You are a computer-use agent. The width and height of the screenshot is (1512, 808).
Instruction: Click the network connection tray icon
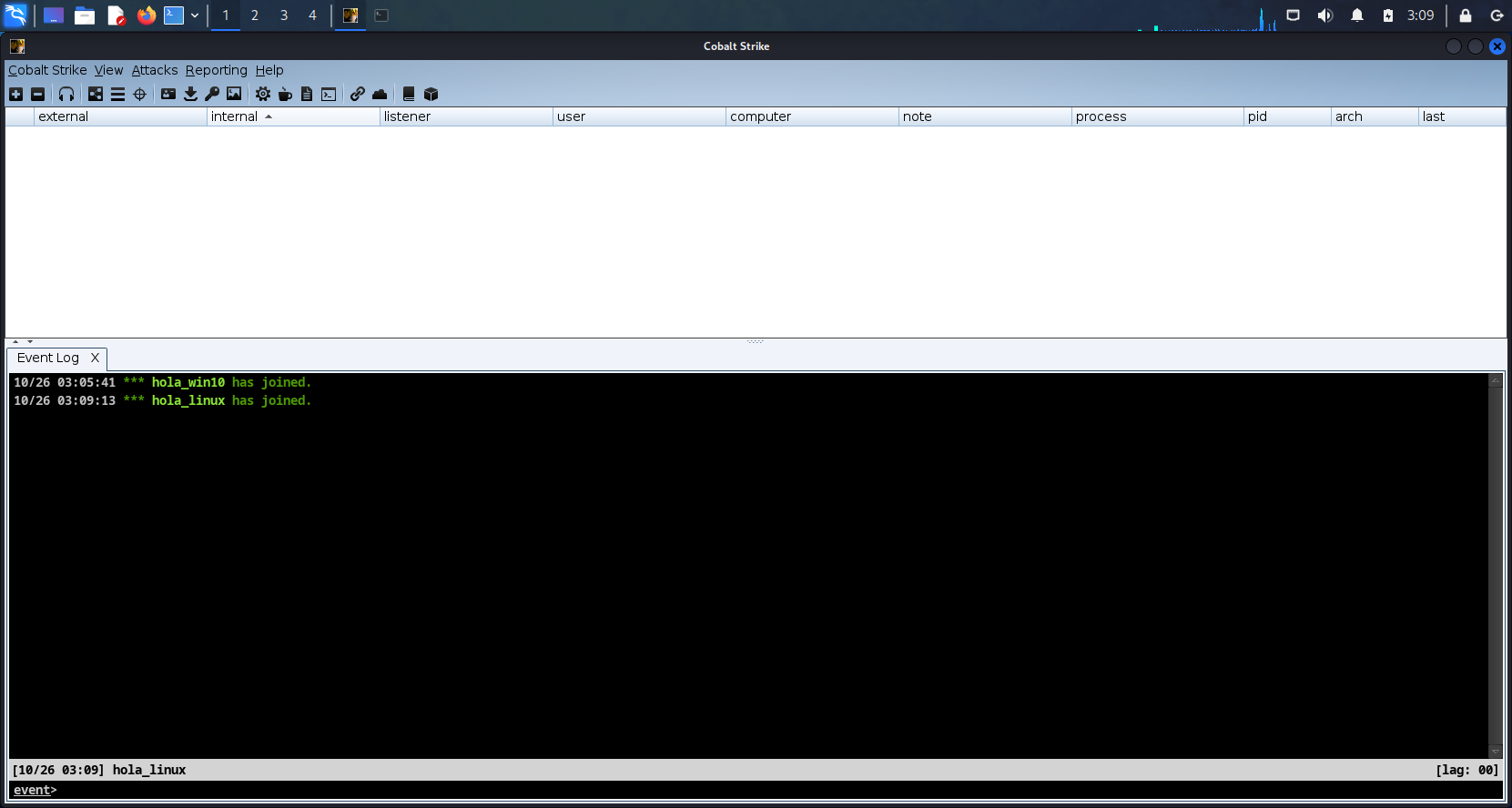[x=1294, y=15]
